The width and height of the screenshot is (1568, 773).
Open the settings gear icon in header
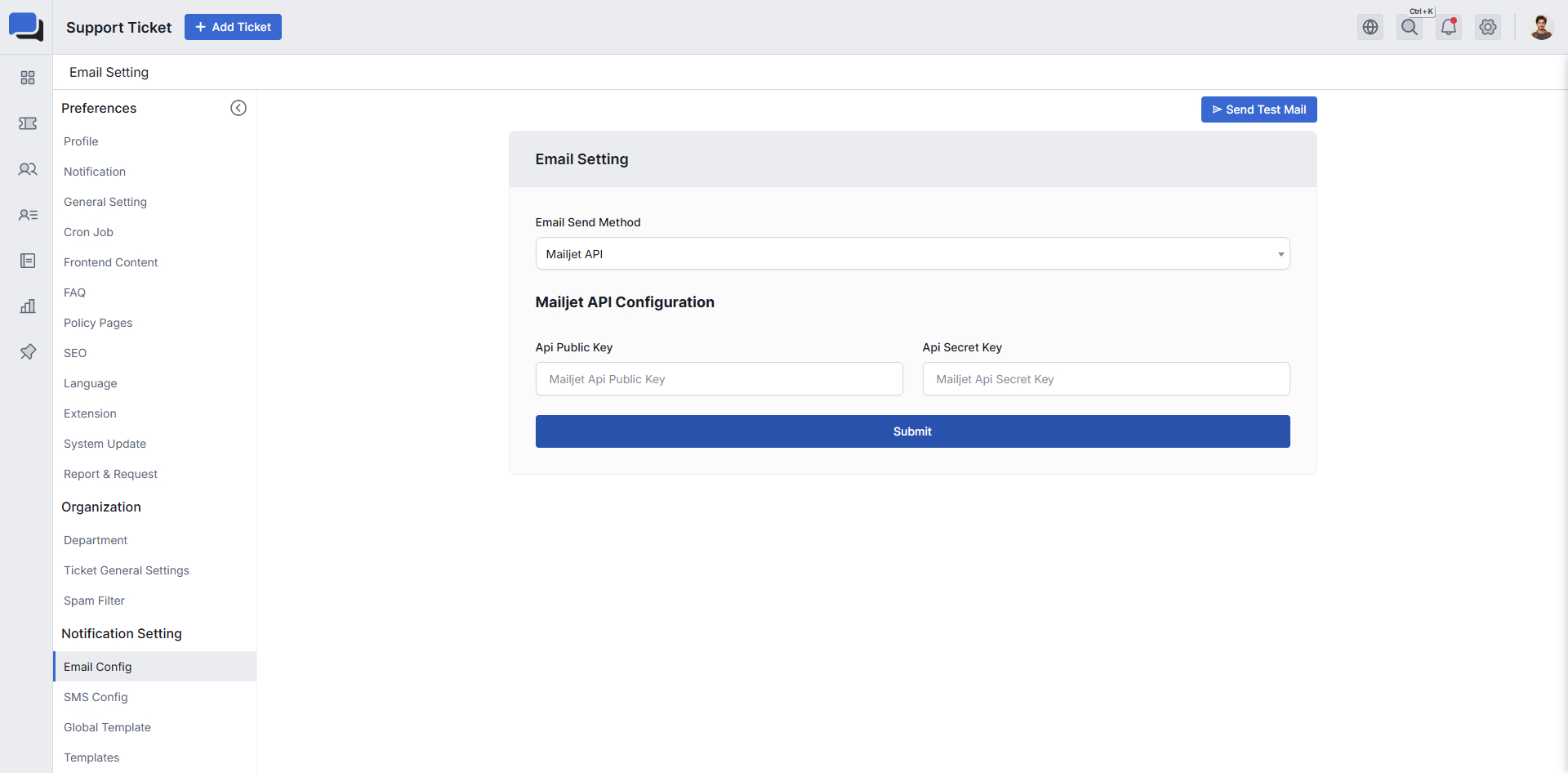click(x=1488, y=27)
